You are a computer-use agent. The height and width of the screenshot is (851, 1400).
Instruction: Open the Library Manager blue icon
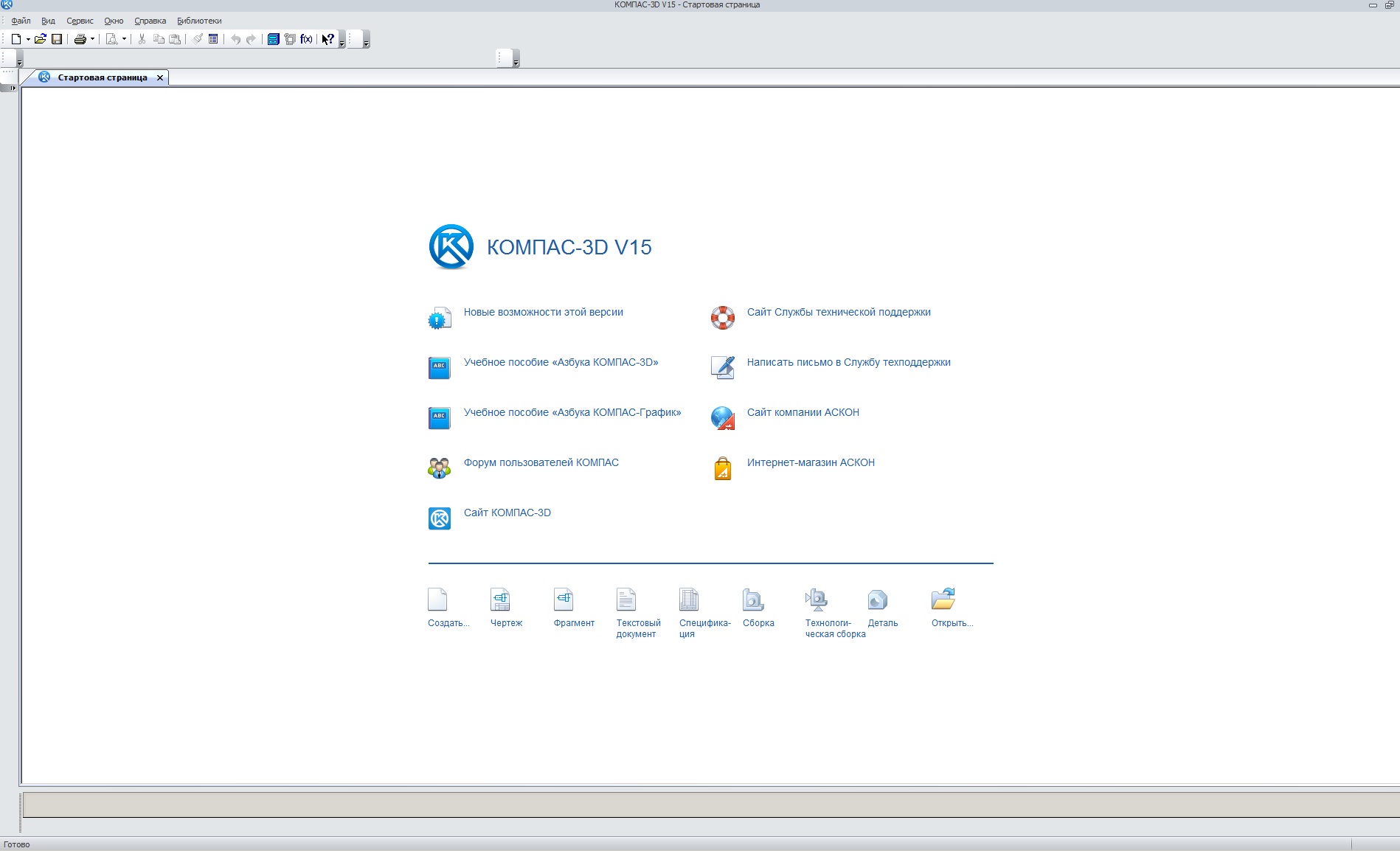click(273, 39)
